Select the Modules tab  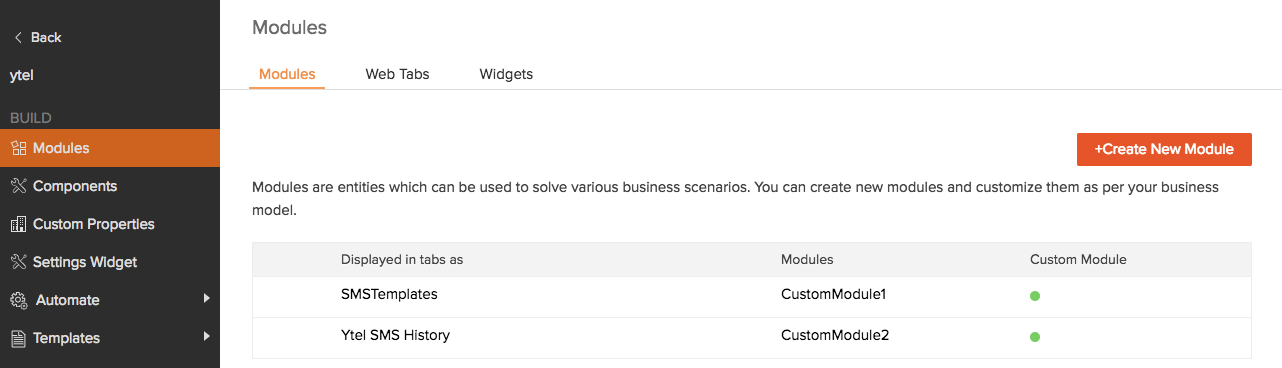[287, 74]
